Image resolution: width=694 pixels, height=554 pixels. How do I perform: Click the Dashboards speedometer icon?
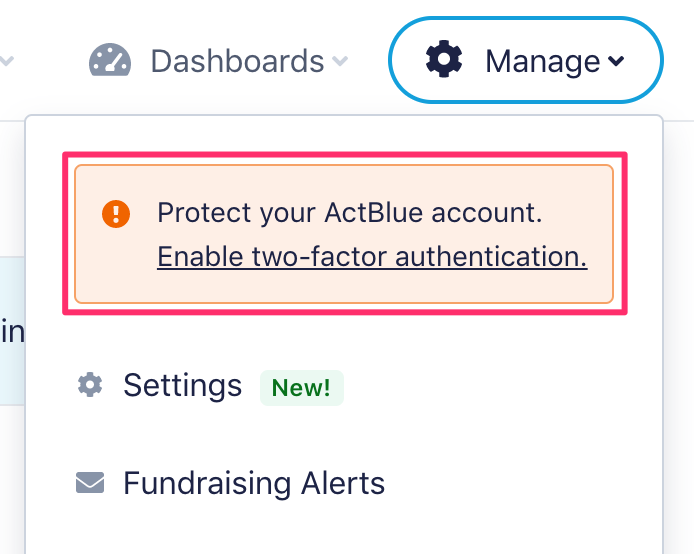click(x=110, y=60)
